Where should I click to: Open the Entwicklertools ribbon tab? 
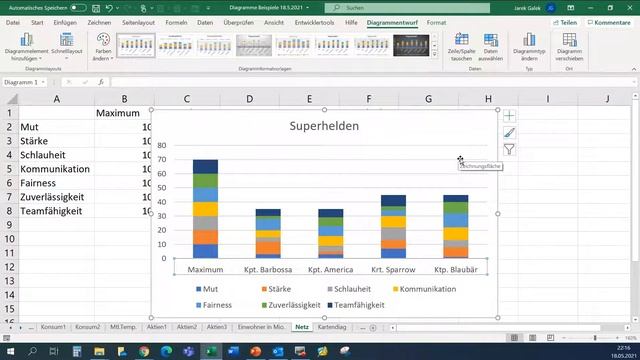(x=314, y=23)
